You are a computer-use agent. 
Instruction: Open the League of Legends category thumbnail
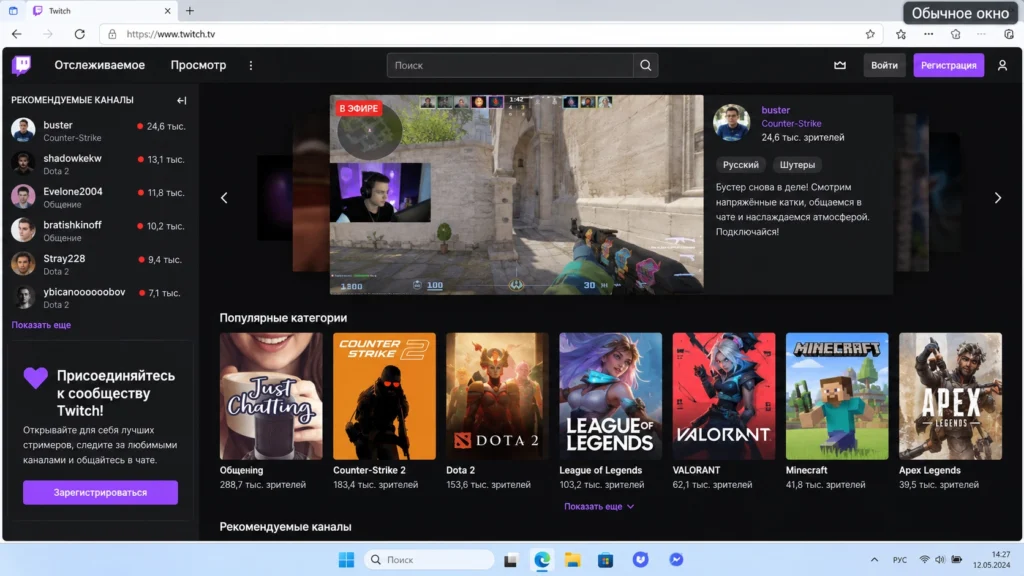point(611,396)
